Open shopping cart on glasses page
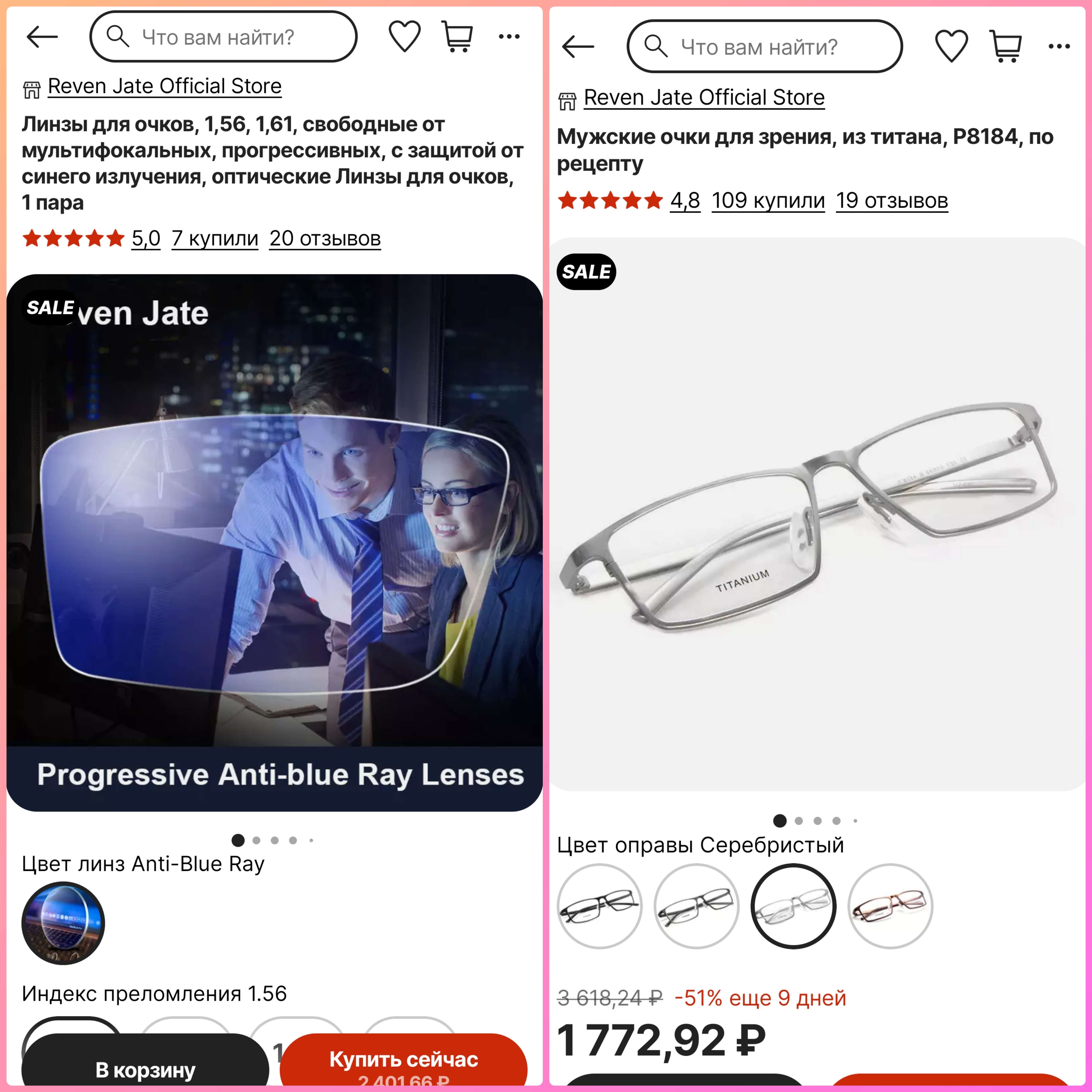This screenshot has height=1092, width=1092. click(x=1006, y=46)
